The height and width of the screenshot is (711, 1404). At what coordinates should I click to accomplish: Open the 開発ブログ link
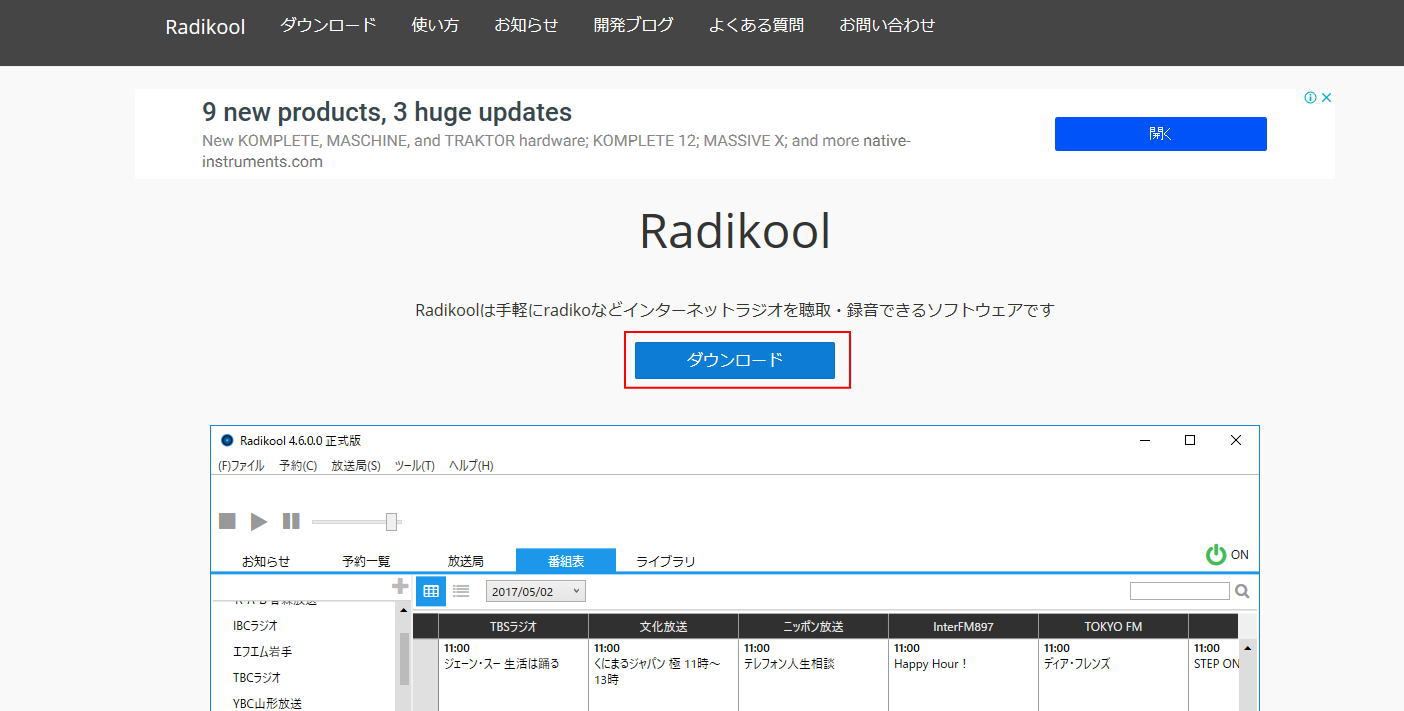pyautogui.click(x=633, y=25)
